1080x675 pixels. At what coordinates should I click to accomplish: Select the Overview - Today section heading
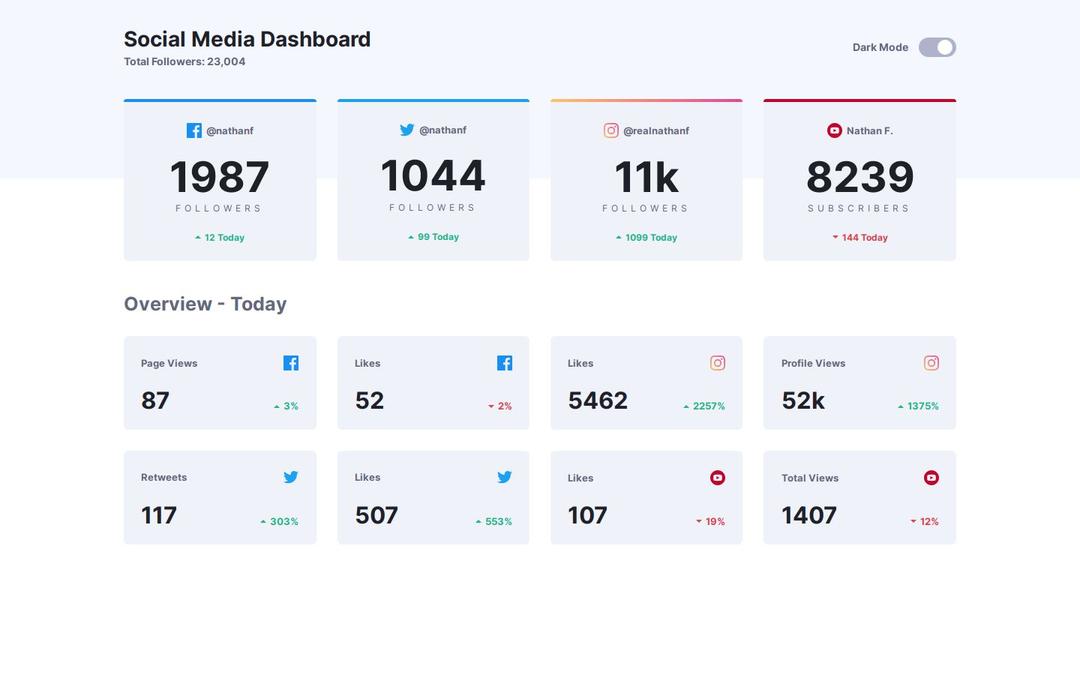pyautogui.click(x=205, y=303)
